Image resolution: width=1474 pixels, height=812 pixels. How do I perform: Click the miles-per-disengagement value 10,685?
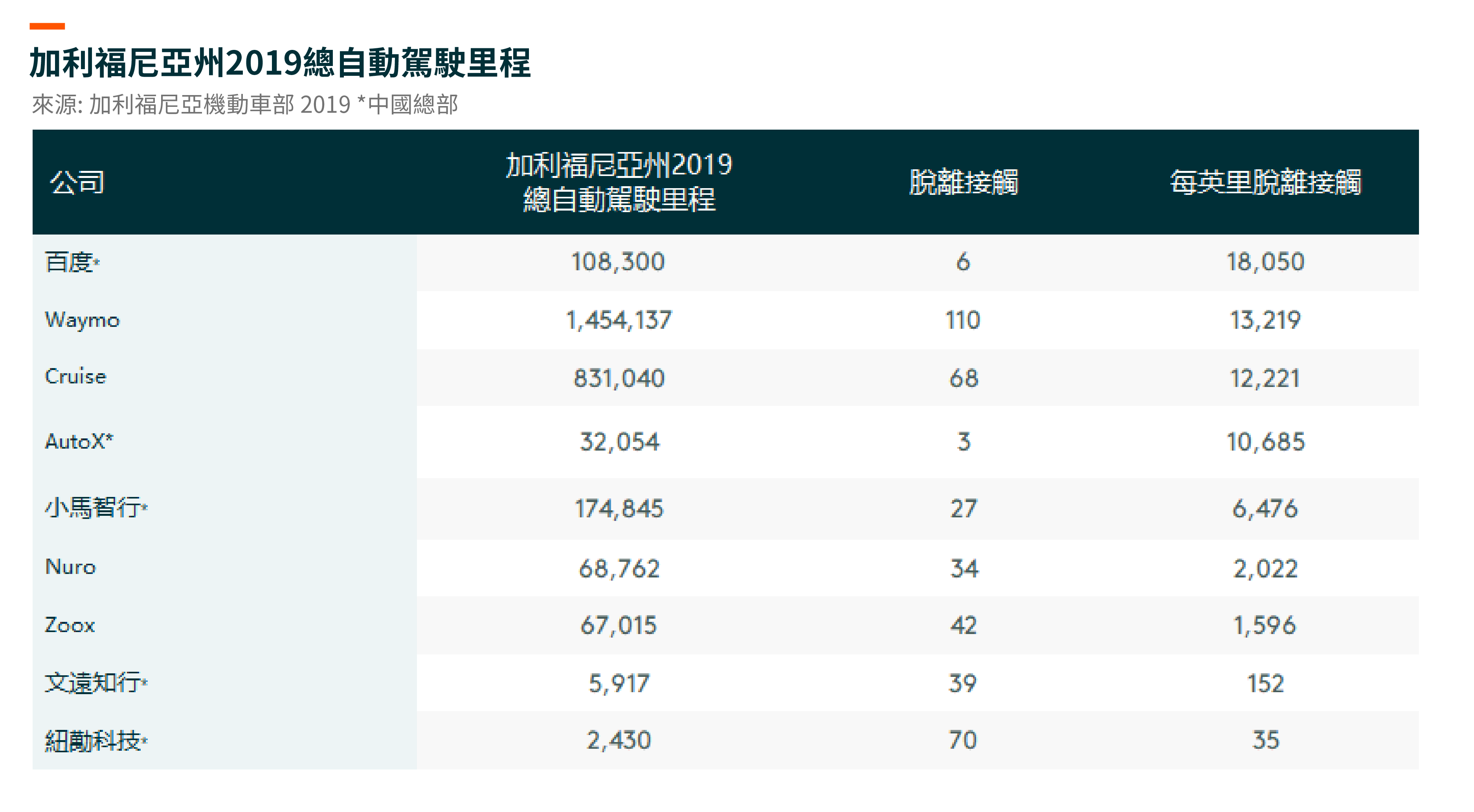[x=1265, y=442]
